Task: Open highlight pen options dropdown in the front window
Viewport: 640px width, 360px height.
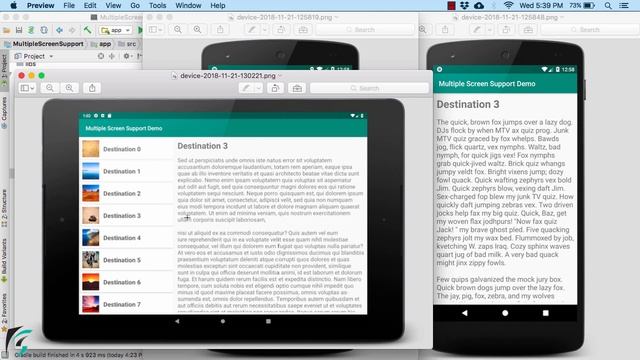Action: pos(258,88)
